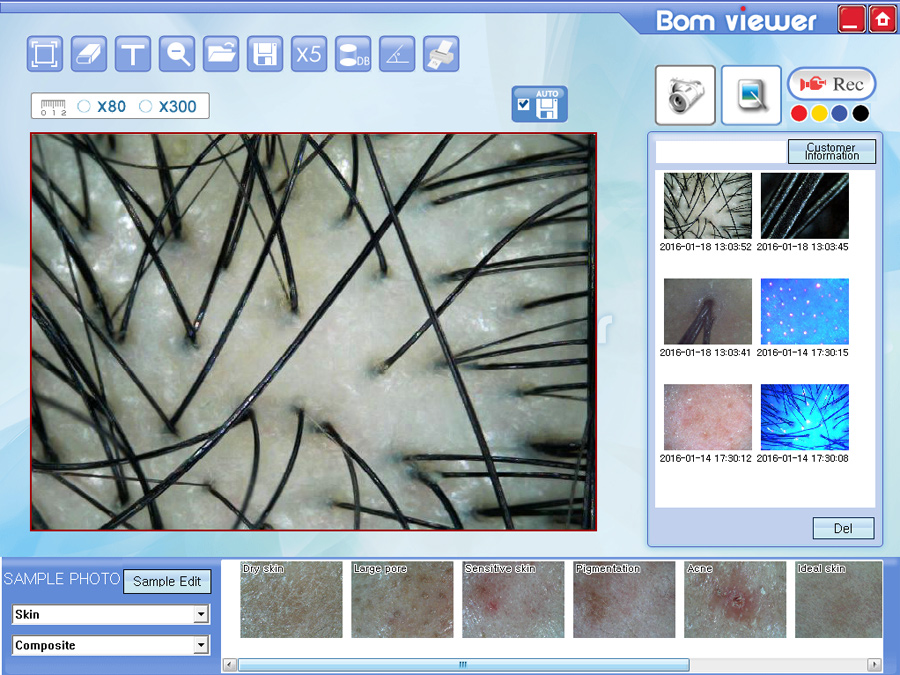Click the zoom out magnifier icon
The image size is (900, 675).
(x=178, y=54)
